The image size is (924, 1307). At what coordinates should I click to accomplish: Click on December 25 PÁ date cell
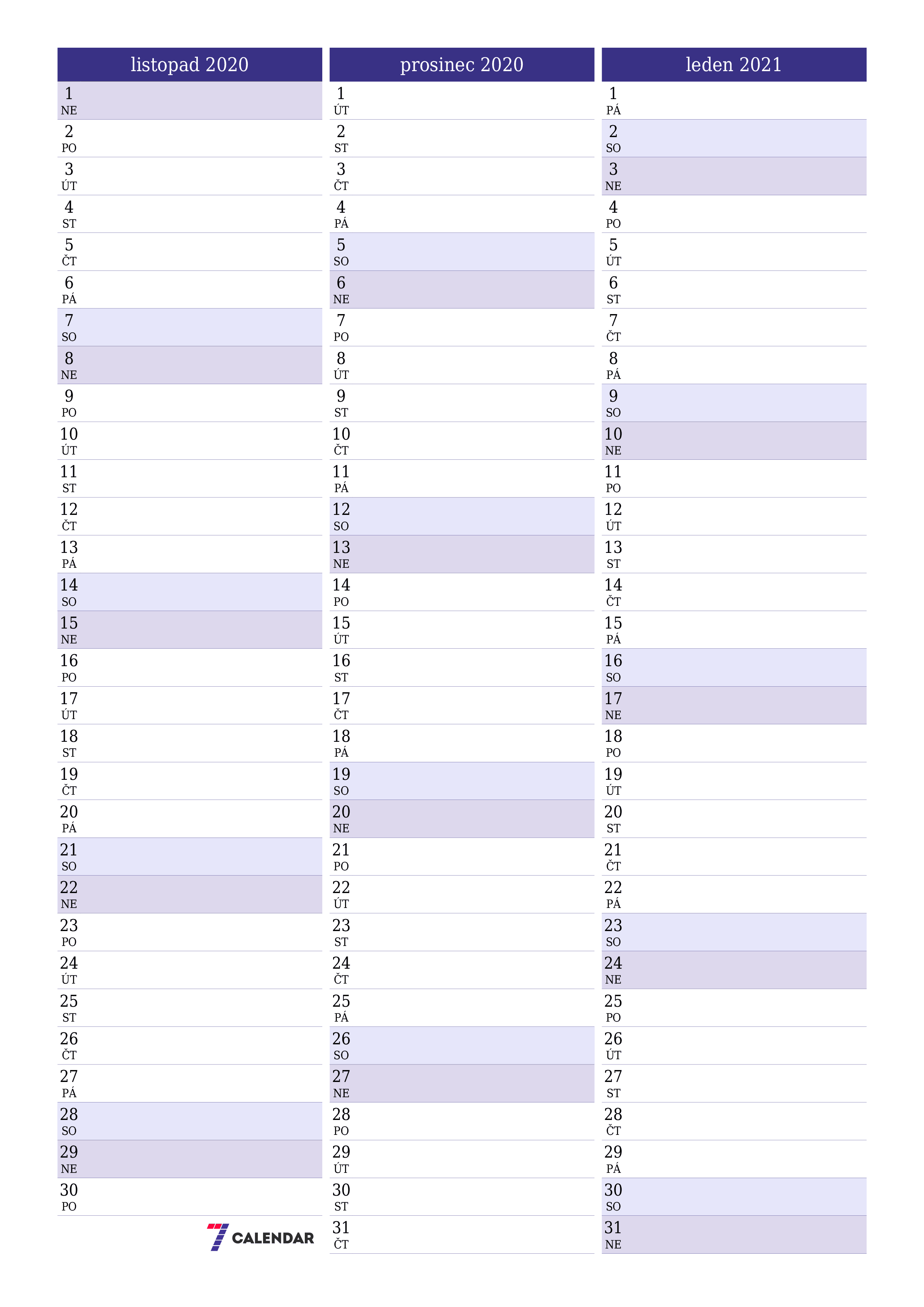462,1004
